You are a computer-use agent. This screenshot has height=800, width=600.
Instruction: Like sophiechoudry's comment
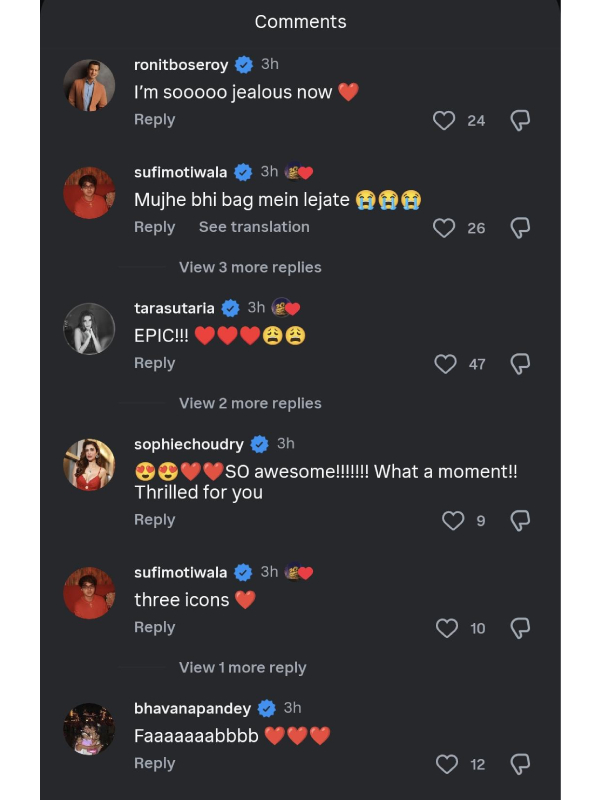(453, 521)
